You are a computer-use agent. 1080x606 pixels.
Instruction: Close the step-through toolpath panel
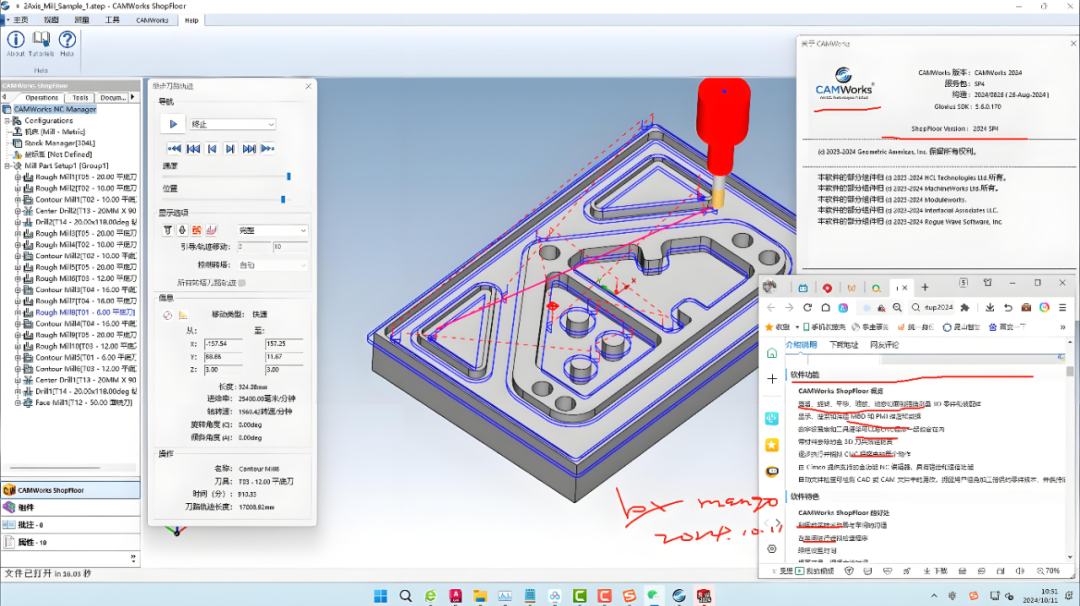(308, 86)
